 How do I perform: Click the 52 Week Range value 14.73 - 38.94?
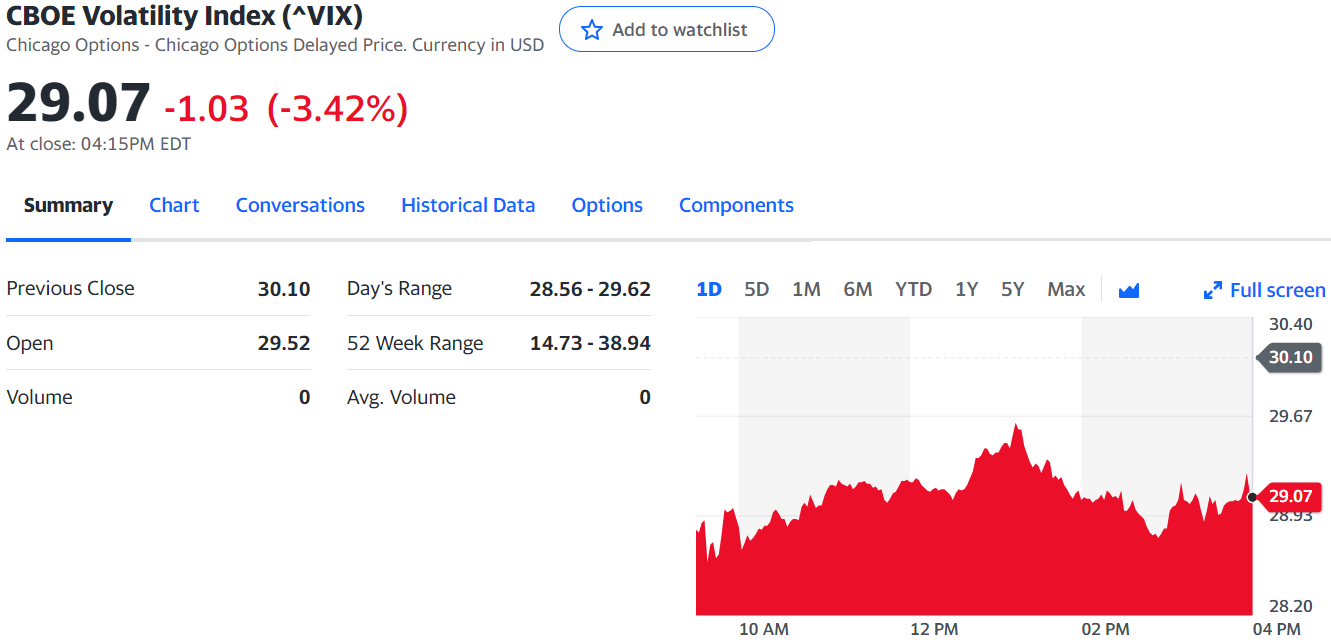(590, 343)
